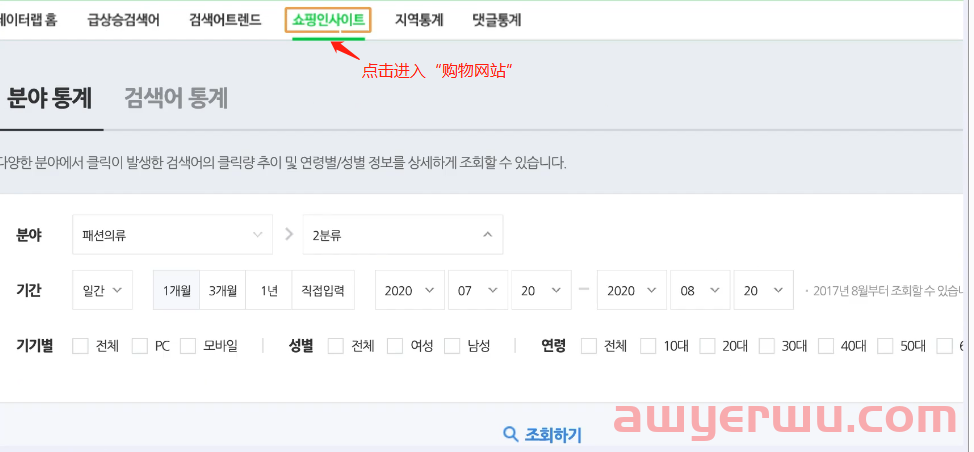This screenshot has width=974, height=452.
Task: Check the 50대 age checkbox
Action: [x=885, y=346]
